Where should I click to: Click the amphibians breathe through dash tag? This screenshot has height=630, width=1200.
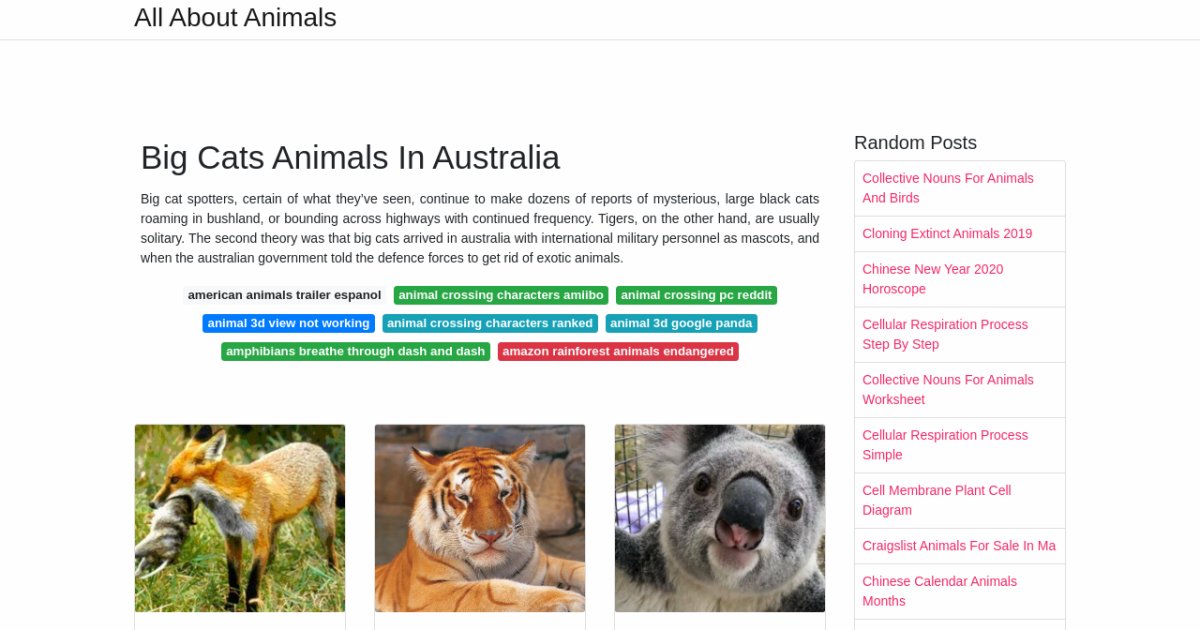click(x=355, y=351)
